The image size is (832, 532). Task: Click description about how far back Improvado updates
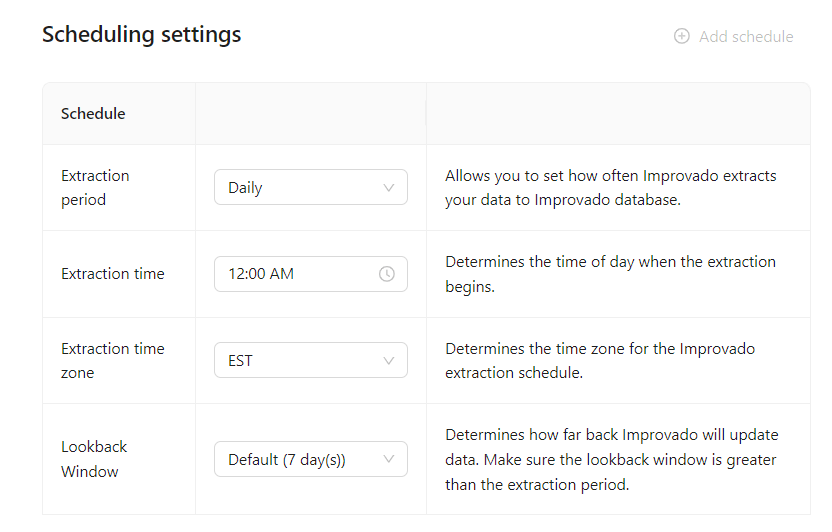coord(611,459)
